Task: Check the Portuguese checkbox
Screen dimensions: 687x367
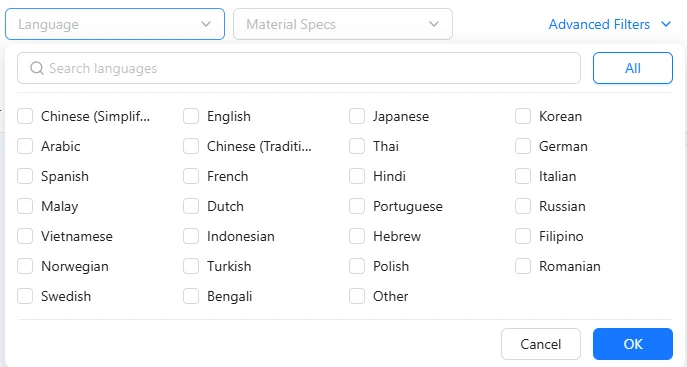Action: point(357,206)
